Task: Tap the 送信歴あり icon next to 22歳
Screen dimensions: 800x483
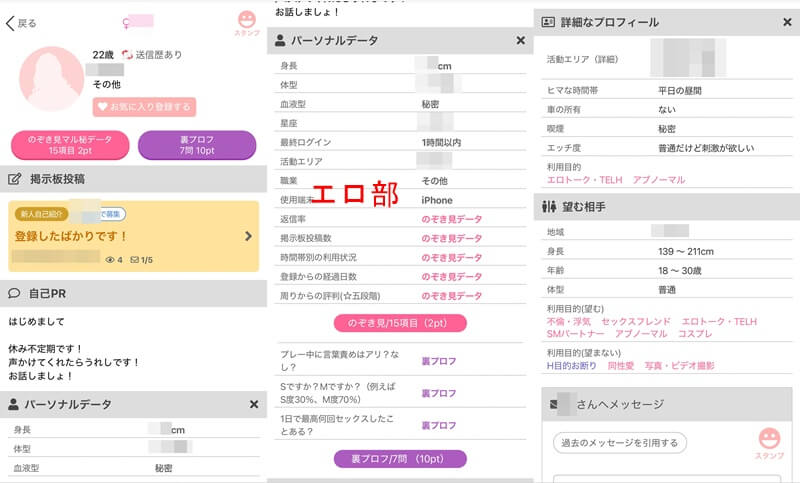Action: coord(127,54)
